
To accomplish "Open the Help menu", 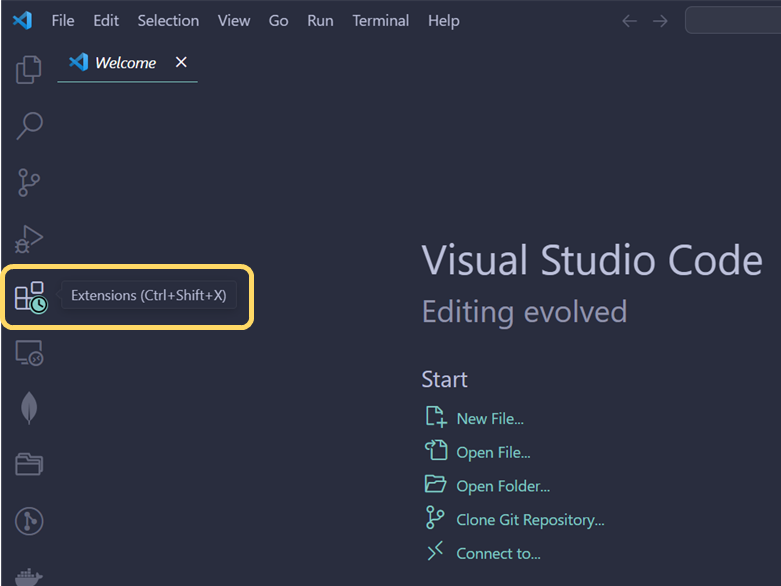I will (444, 20).
